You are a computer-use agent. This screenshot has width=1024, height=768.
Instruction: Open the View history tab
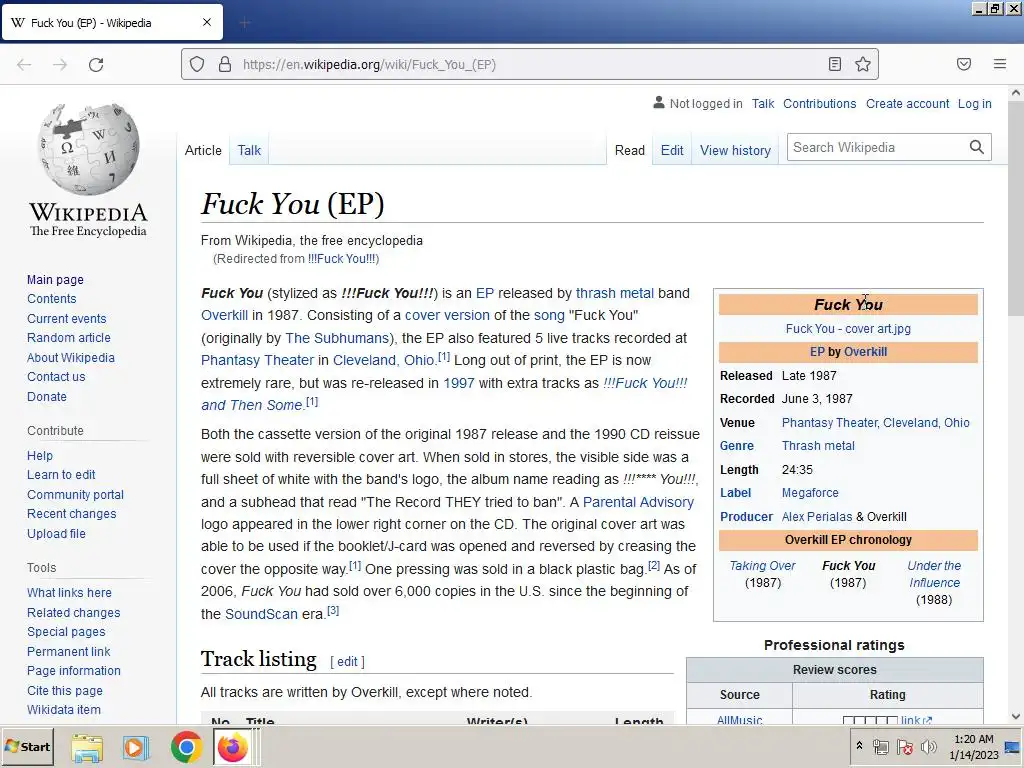735,150
